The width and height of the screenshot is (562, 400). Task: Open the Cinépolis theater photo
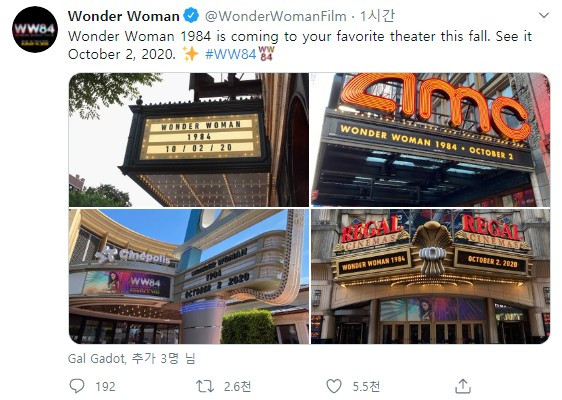[189, 276]
